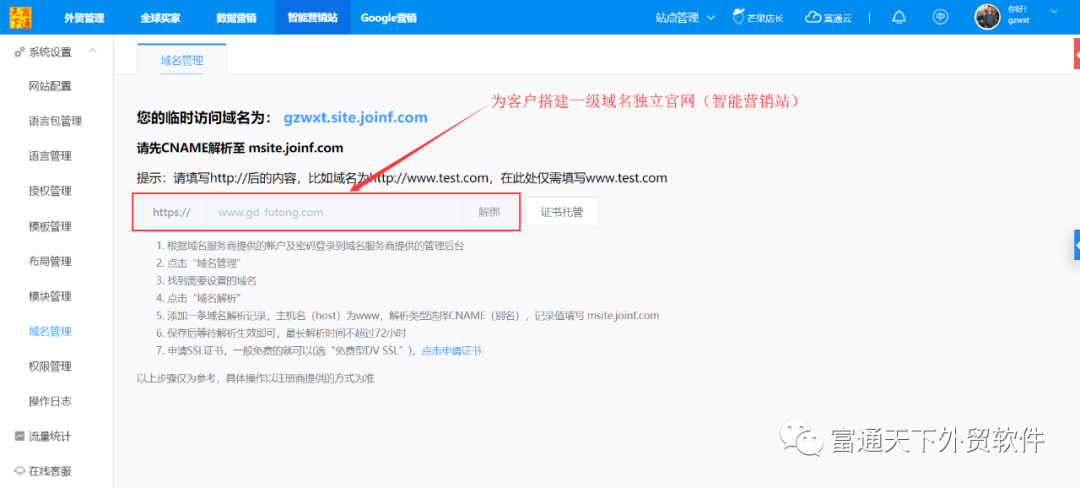The height and width of the screenshot is (488, 1080).
Task: Open 授权管理 in the sidebar
Action: 50,191
